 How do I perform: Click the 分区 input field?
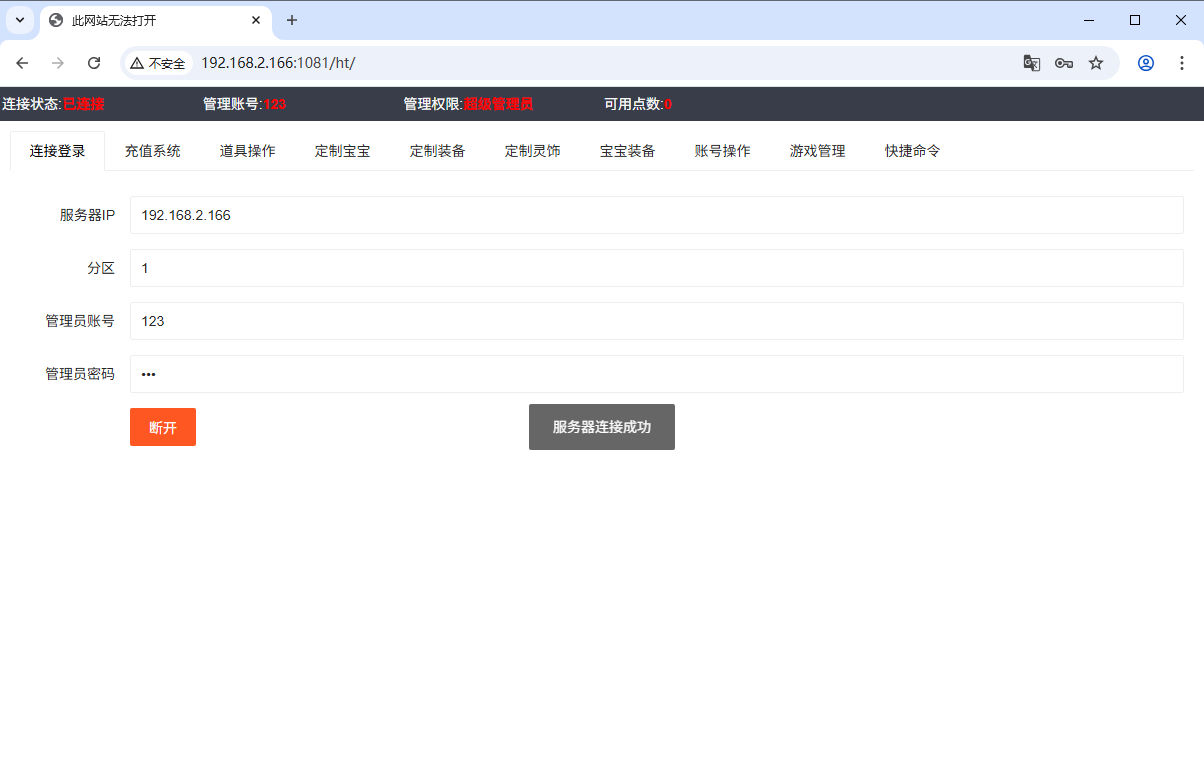click(x=656, y=268)
